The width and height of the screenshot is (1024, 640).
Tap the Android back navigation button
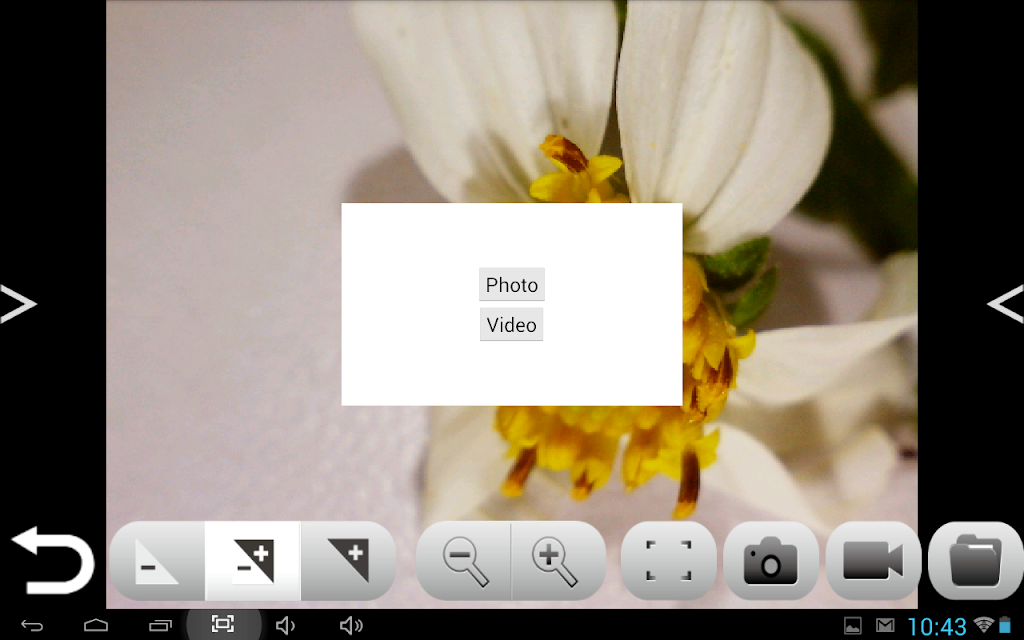pos(31,626)
